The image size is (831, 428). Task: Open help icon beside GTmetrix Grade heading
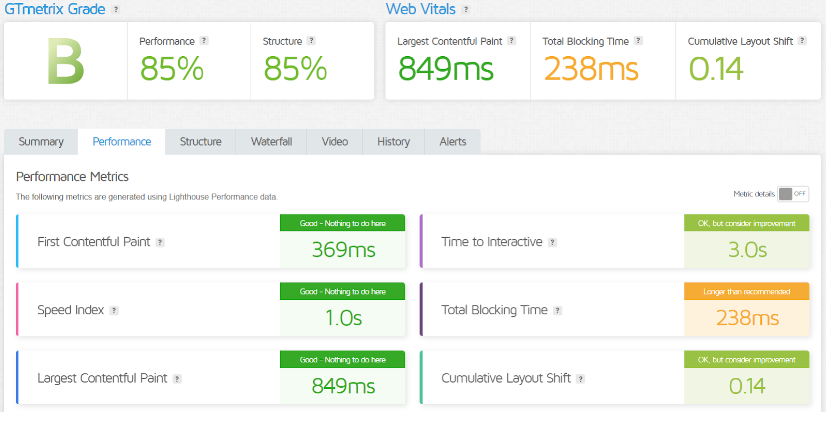click(116, 10)
